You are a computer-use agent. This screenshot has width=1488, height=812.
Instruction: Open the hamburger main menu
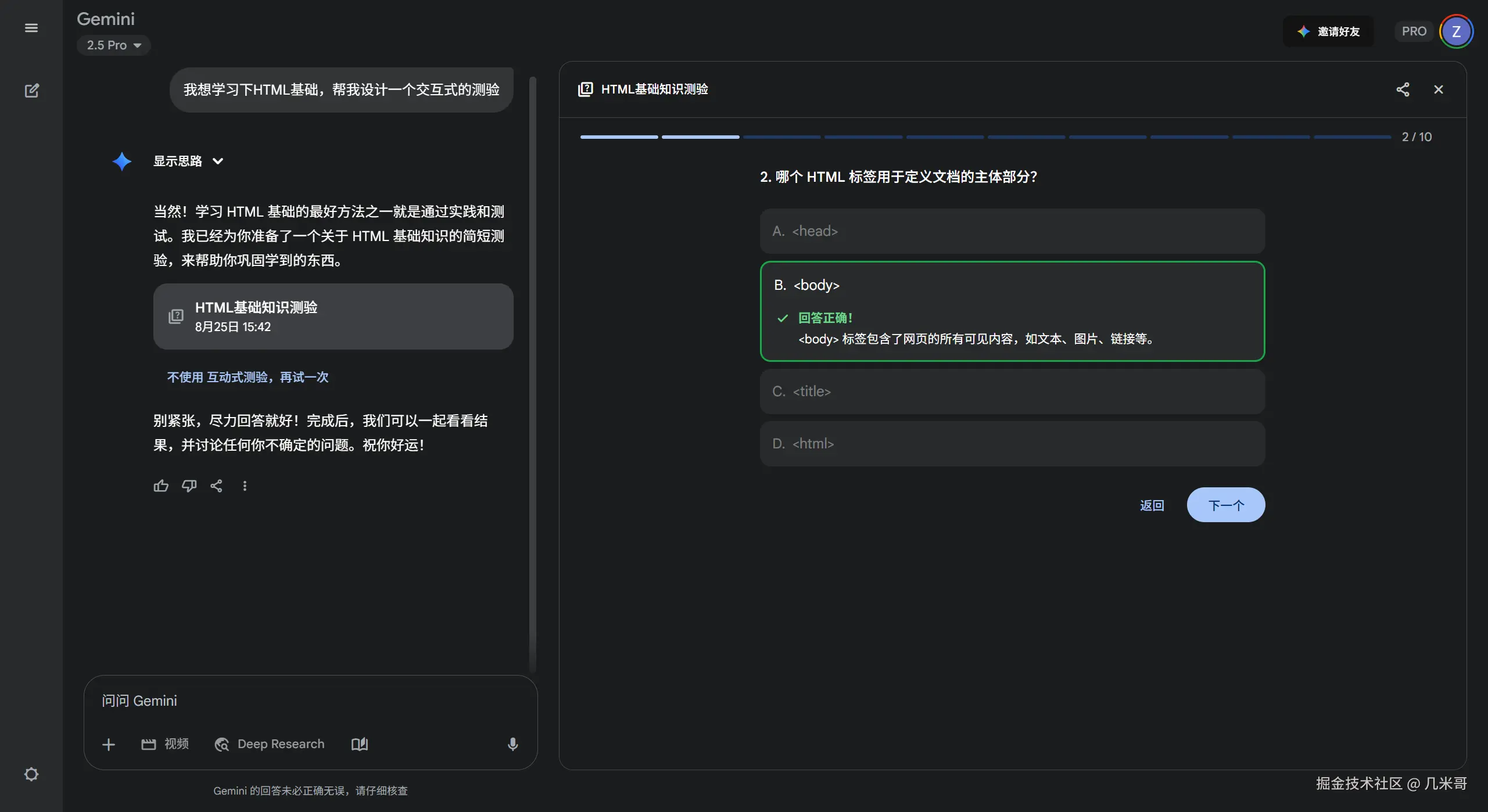(31, 28)
